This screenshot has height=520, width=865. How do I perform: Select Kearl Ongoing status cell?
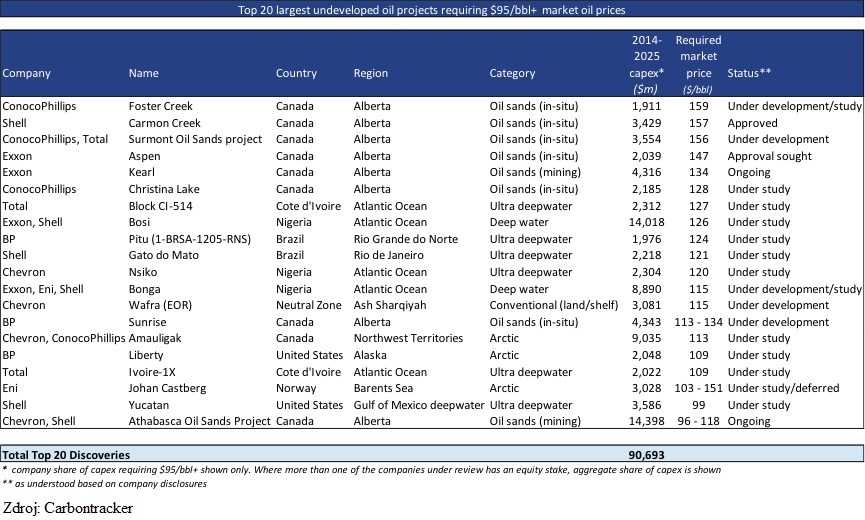[x=749, y=172]
